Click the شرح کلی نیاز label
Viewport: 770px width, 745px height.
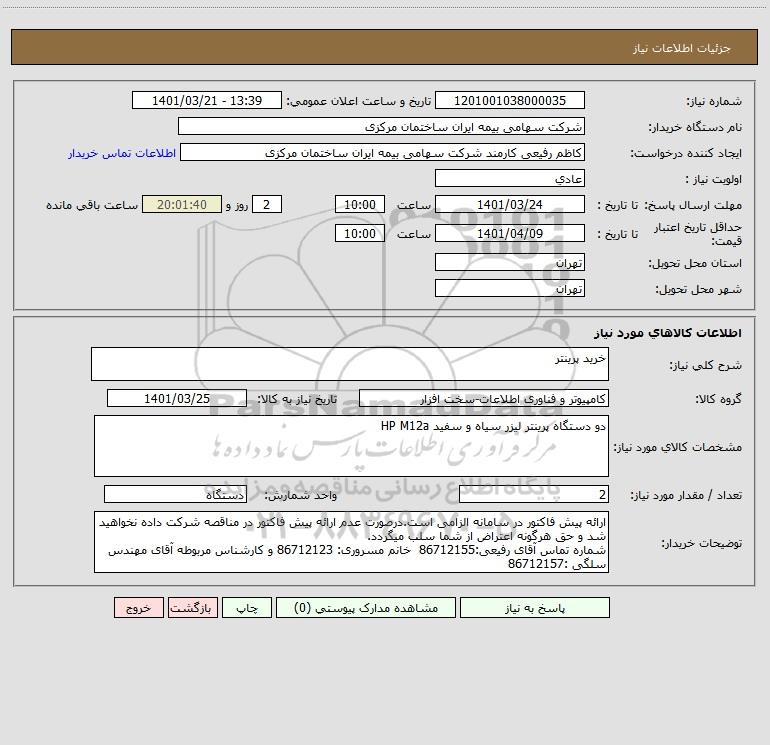pyautogui.click(x=706, y=365)
